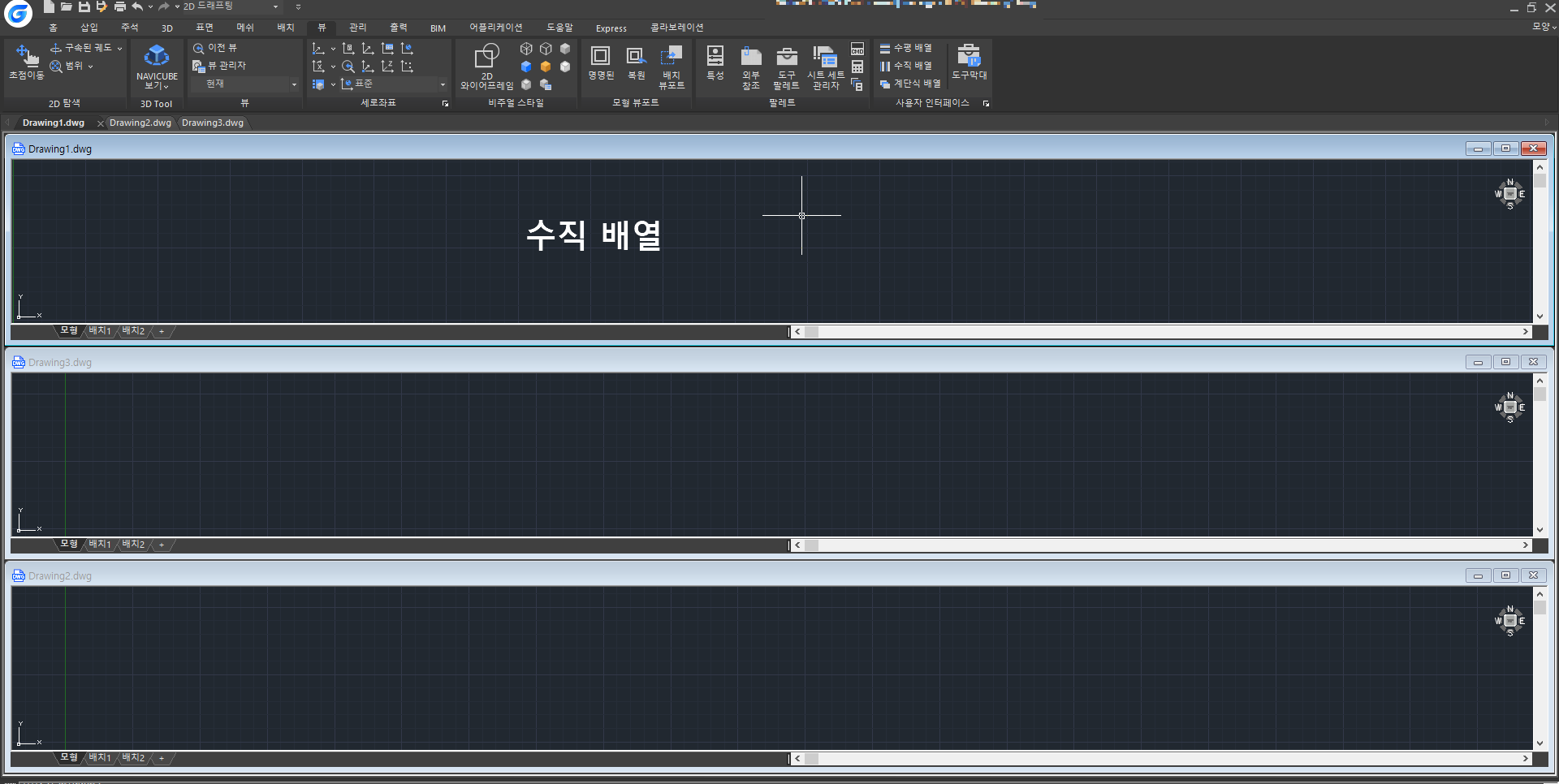Click 이전 뷰 (previous view)
The image size is (1559, 784).
(x=215, y=48)
